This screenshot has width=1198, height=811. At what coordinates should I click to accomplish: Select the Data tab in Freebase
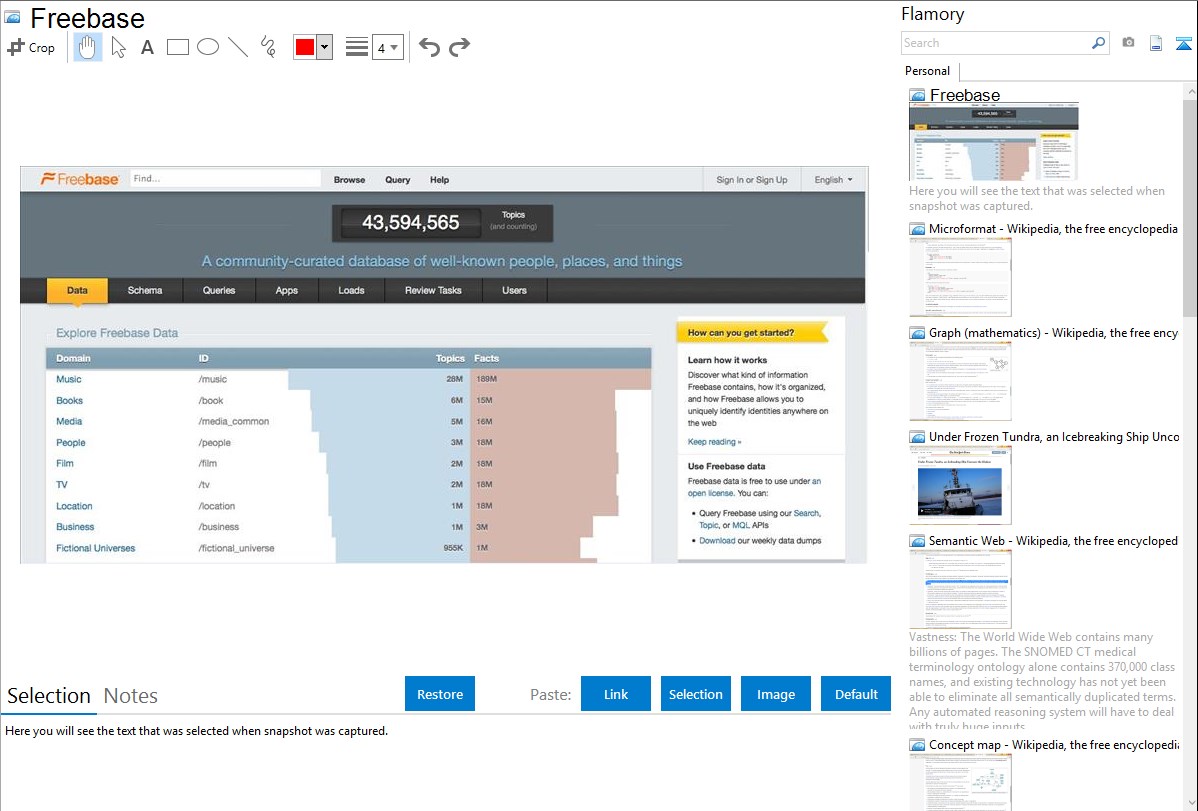point(77,290)
